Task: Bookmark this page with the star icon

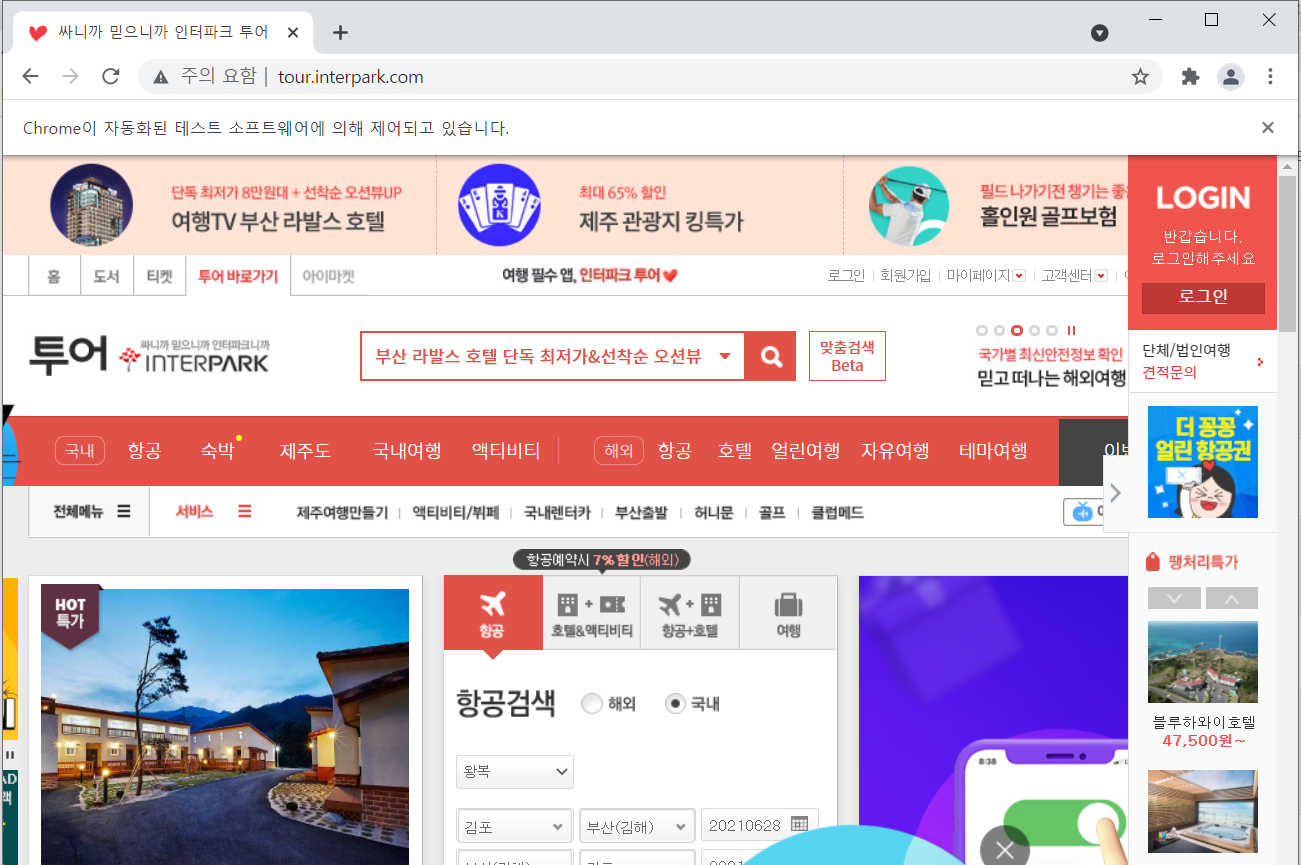Action: click(1140, 77)
